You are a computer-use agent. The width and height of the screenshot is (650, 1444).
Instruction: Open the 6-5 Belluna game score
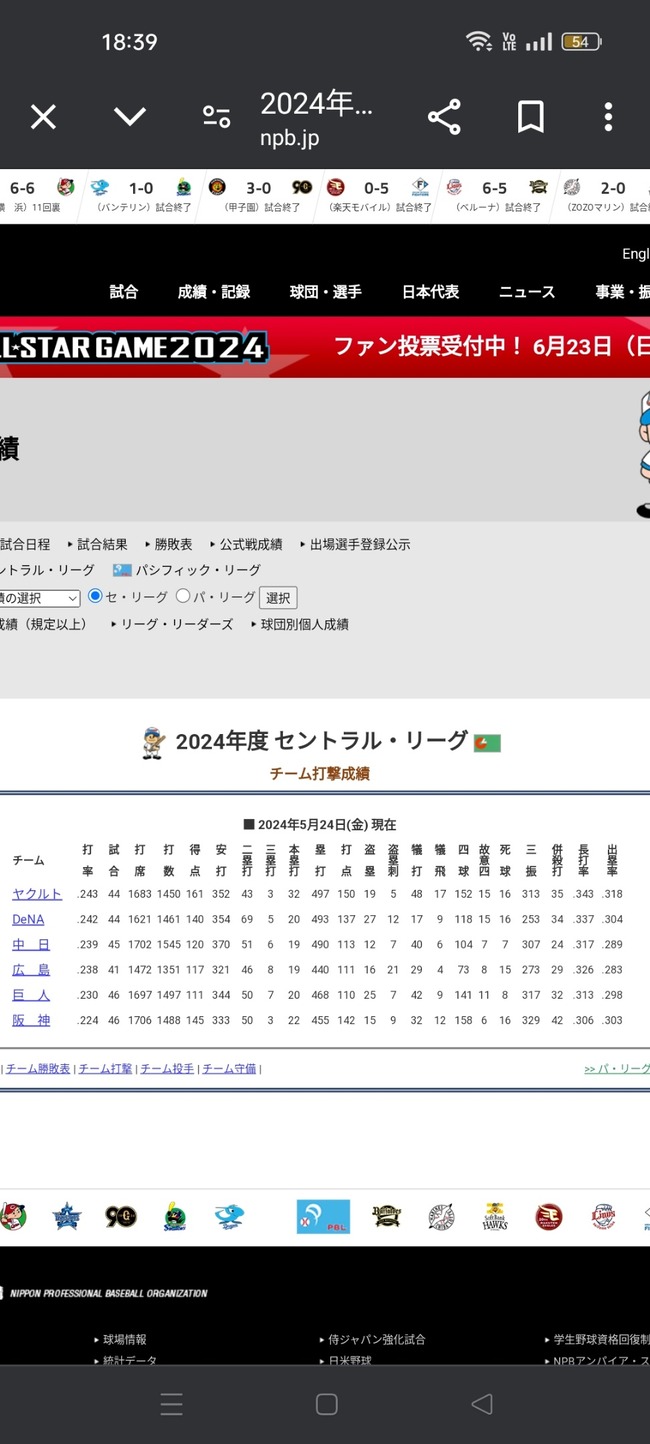pos(497,195)
